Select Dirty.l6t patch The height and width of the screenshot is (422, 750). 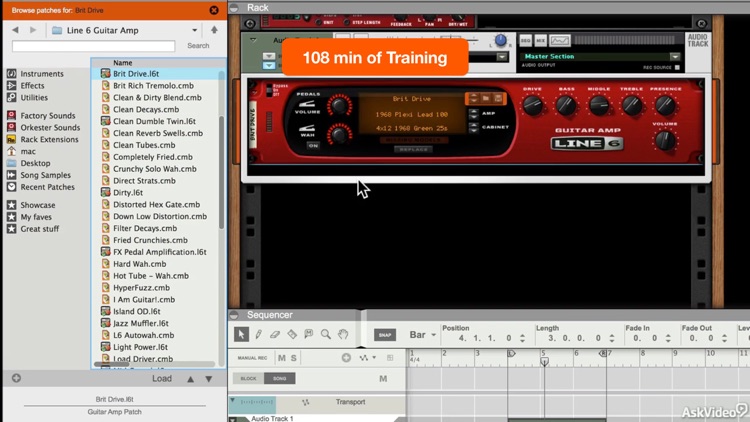pyautogui.click(x=128, y=192)
